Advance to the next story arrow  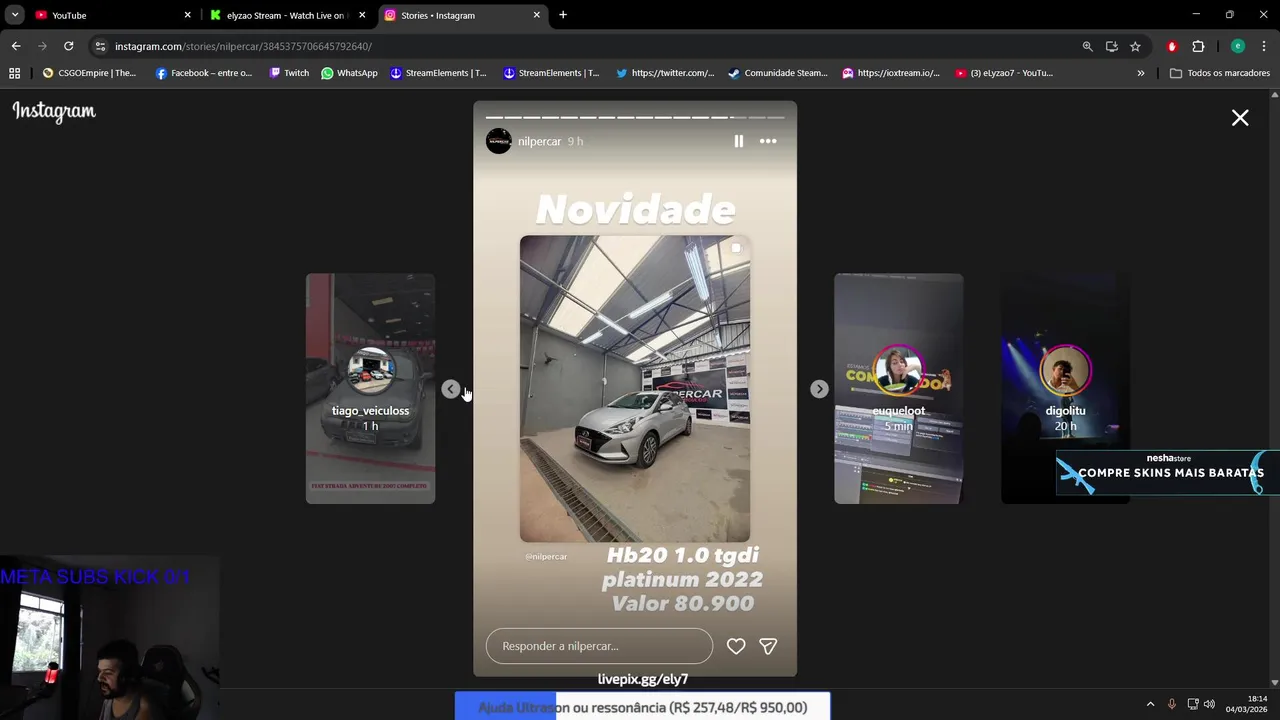[x=819, y=389]
